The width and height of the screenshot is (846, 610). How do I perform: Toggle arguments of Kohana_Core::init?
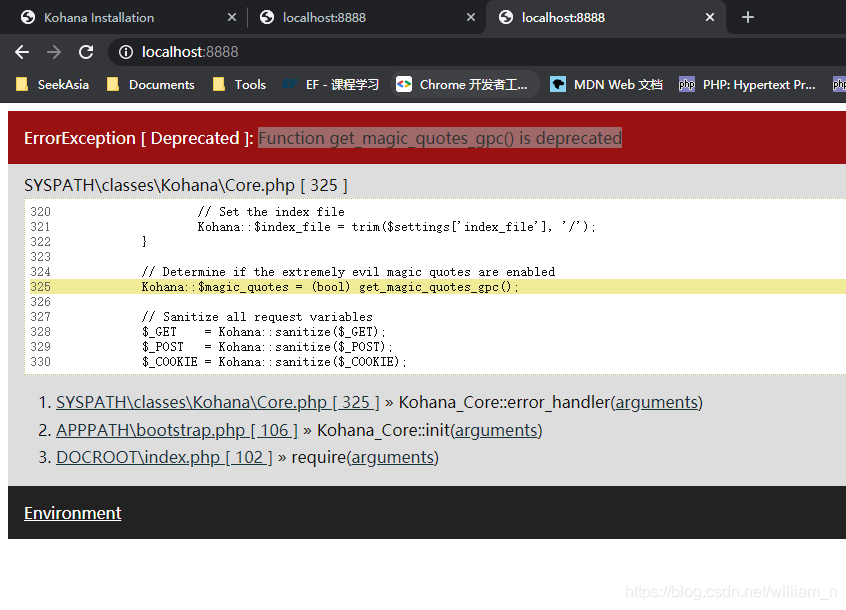[x=497, y=430]
